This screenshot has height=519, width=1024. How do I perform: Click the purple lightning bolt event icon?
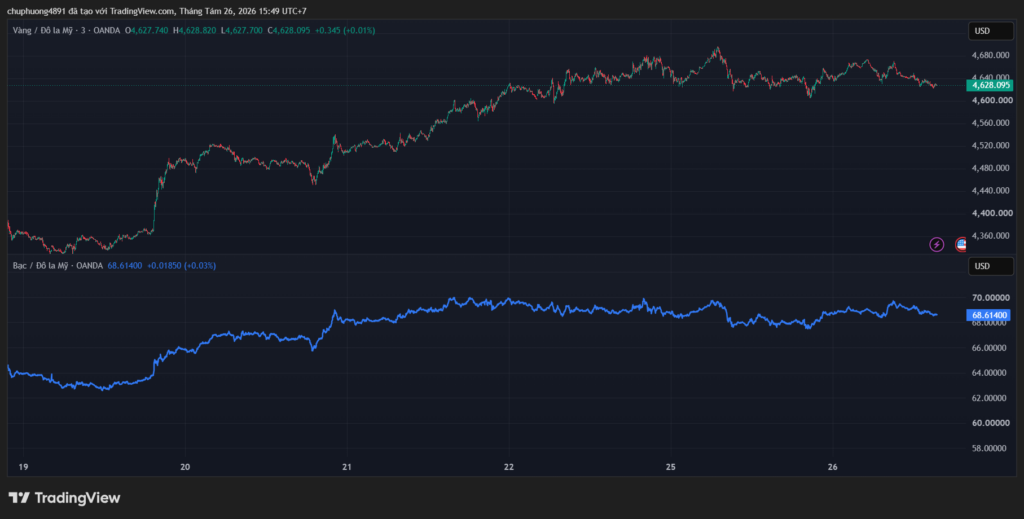pyautogui.click(x=936, y=245)
